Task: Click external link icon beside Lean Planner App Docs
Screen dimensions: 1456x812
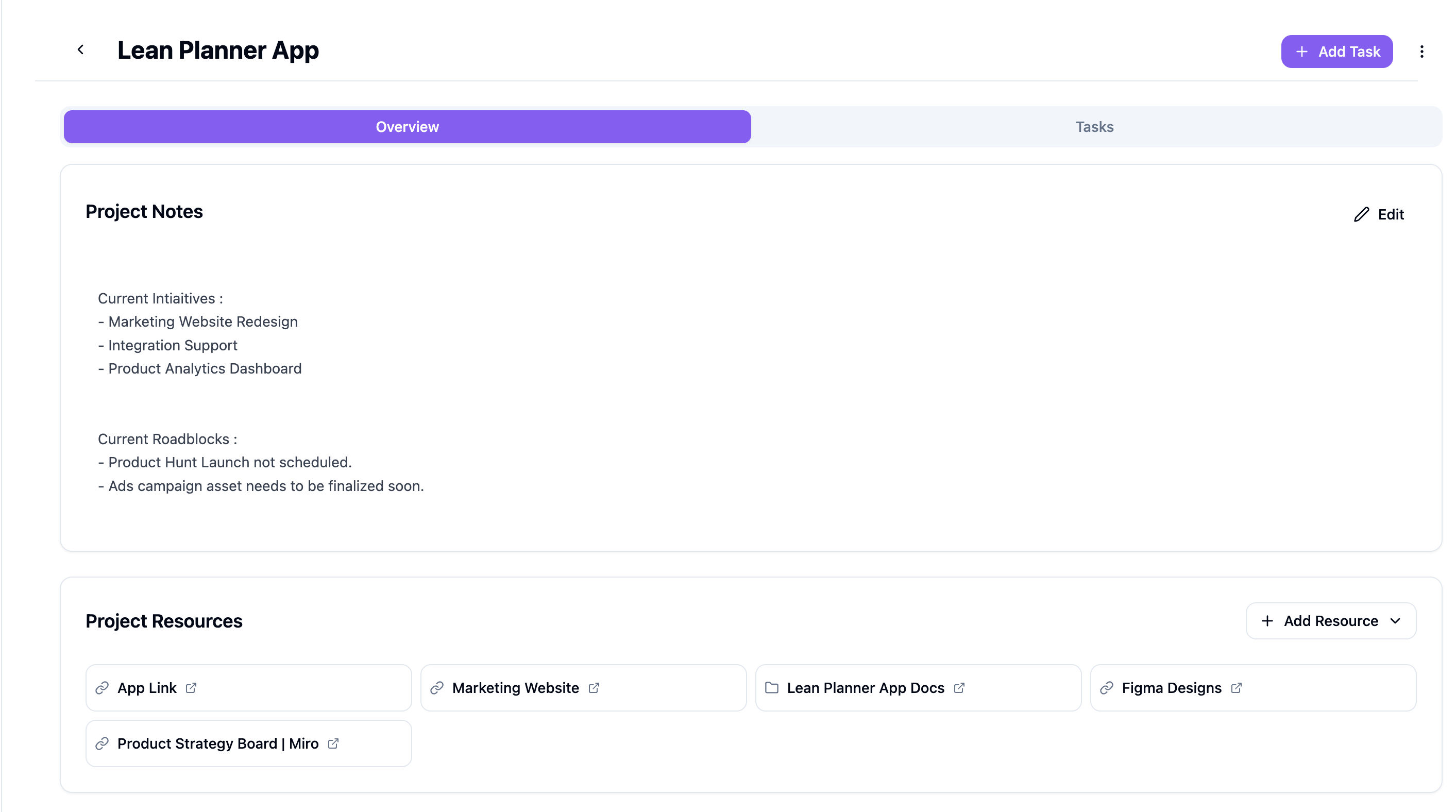Action: coord(959,688)
